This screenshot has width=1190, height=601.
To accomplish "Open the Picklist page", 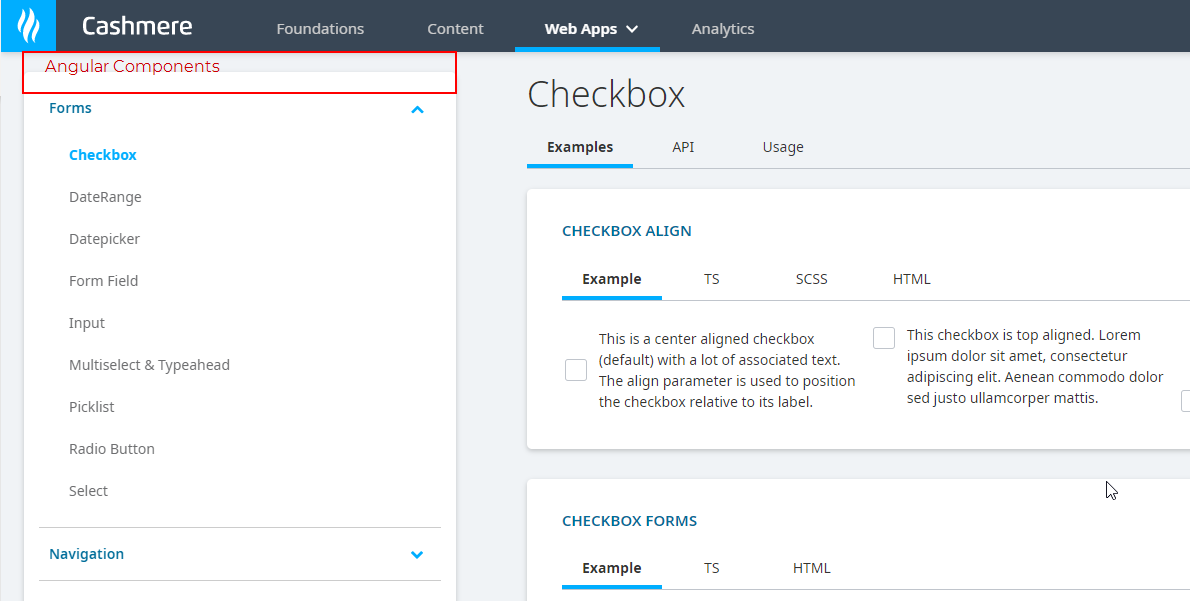I will [x=93, y=407].
